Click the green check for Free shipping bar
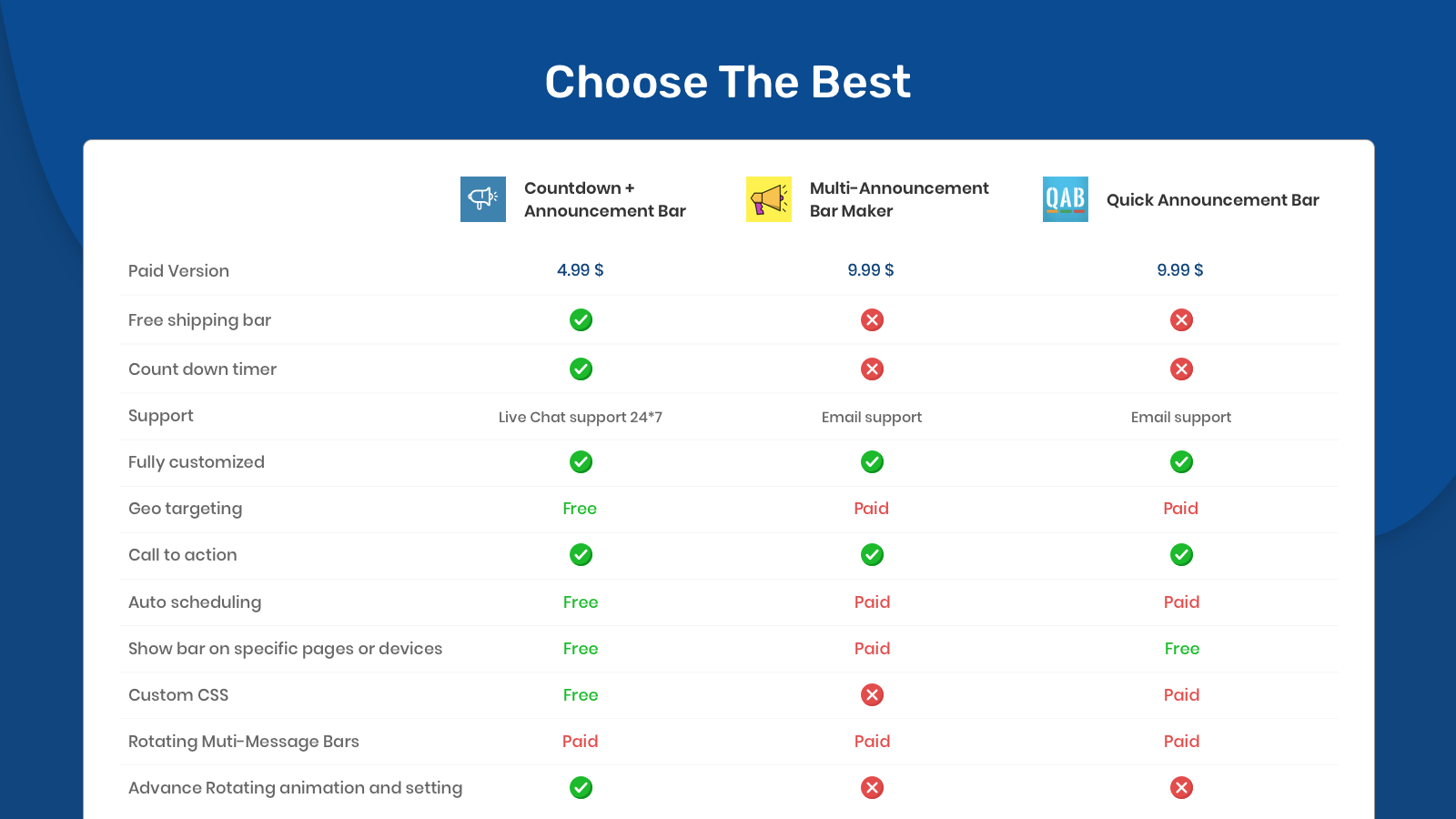This screenshot has width=1456, height=819. click(581, 320)
